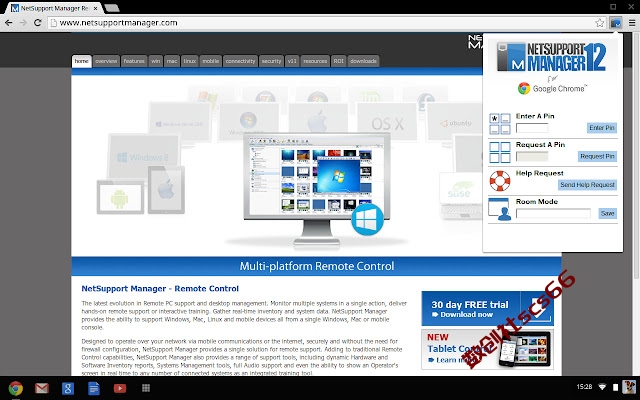Click the central monitor screenshot image
The image size is (640, 400).
[x=316, y=176]
